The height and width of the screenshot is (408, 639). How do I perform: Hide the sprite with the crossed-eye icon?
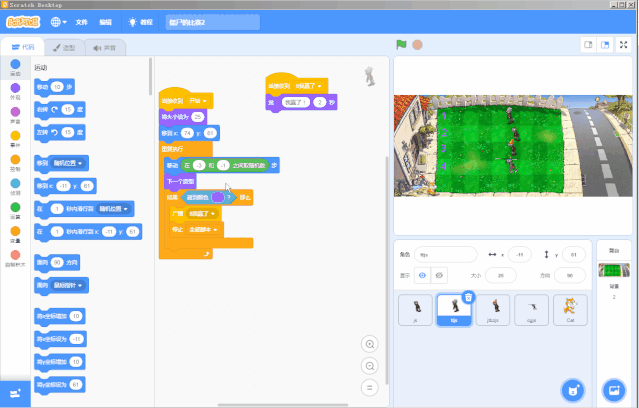pos(439,276)
